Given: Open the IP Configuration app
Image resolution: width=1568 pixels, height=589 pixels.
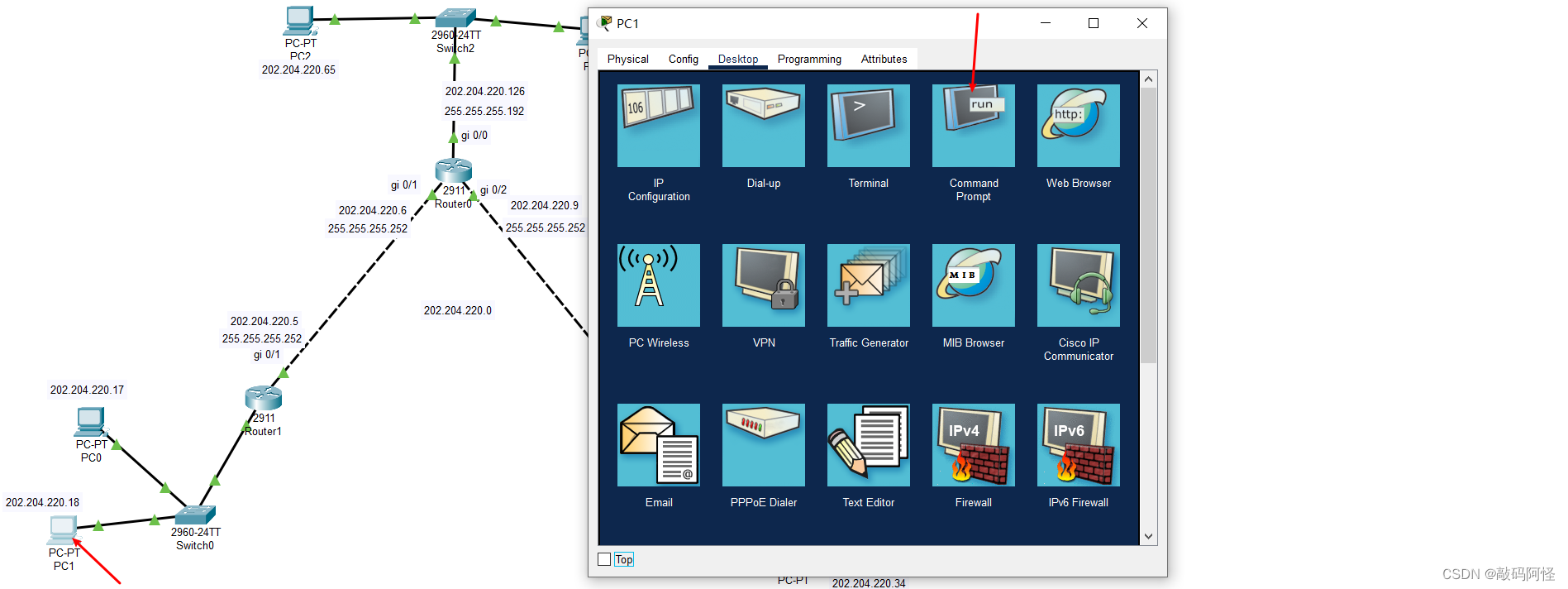Looking at the screenshot, I should [658, 126].
